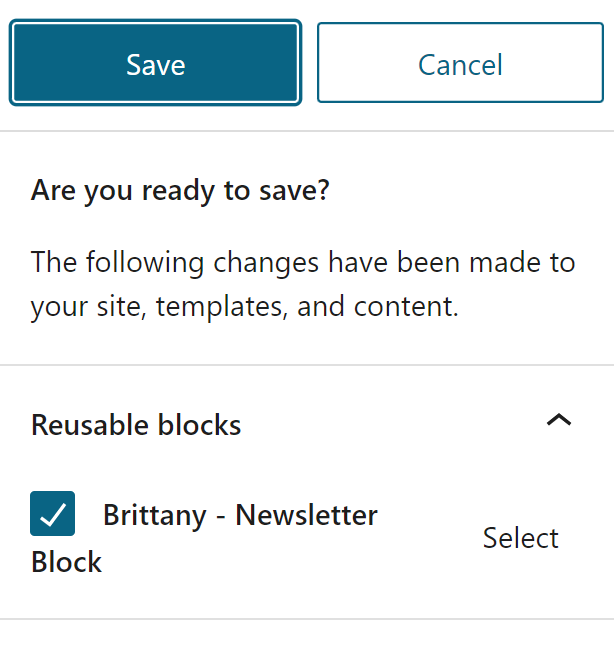
Task: Click the word 'Block' under the checkbox
Action: [66, 562]
